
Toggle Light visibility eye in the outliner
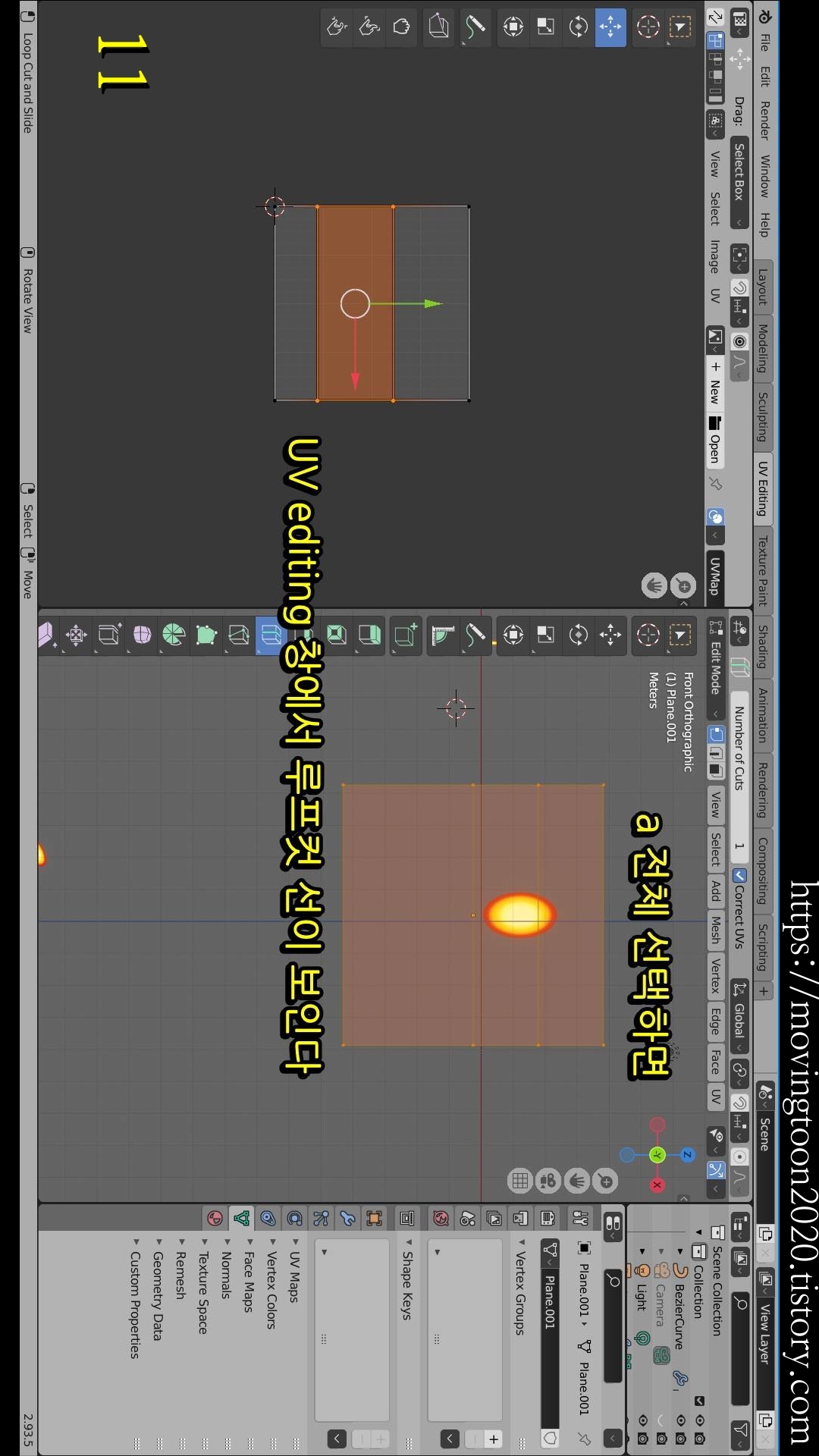(642, 1420)
